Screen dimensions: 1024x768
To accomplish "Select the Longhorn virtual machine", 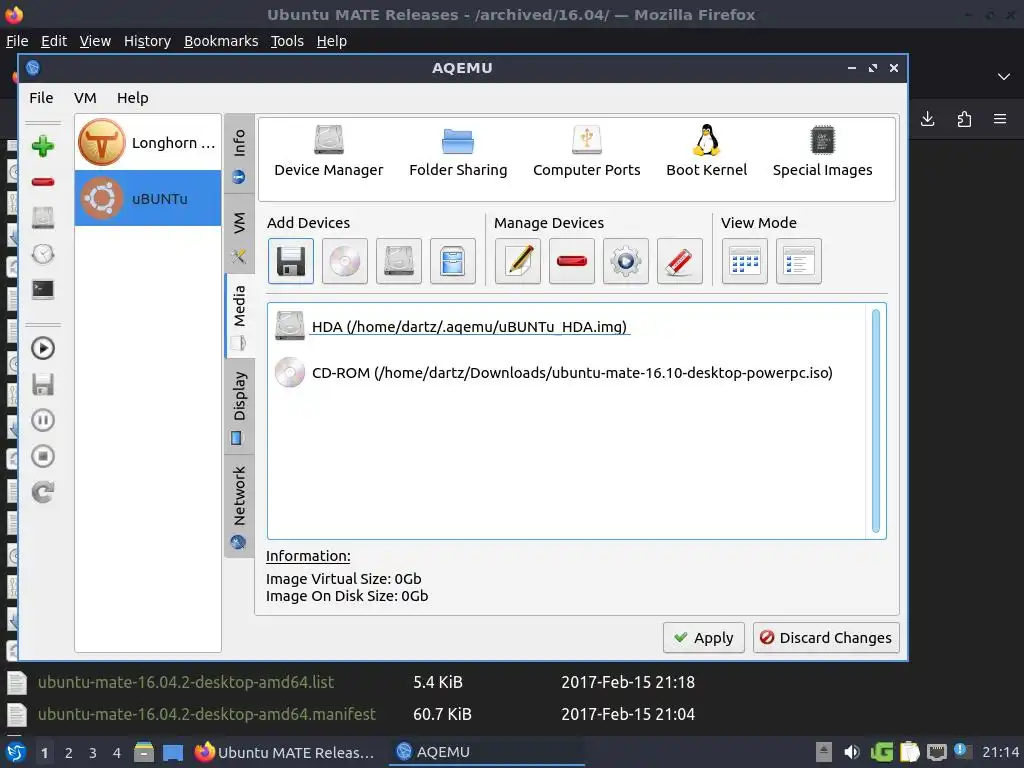I will pyautogui.click(x=148, y=142).
